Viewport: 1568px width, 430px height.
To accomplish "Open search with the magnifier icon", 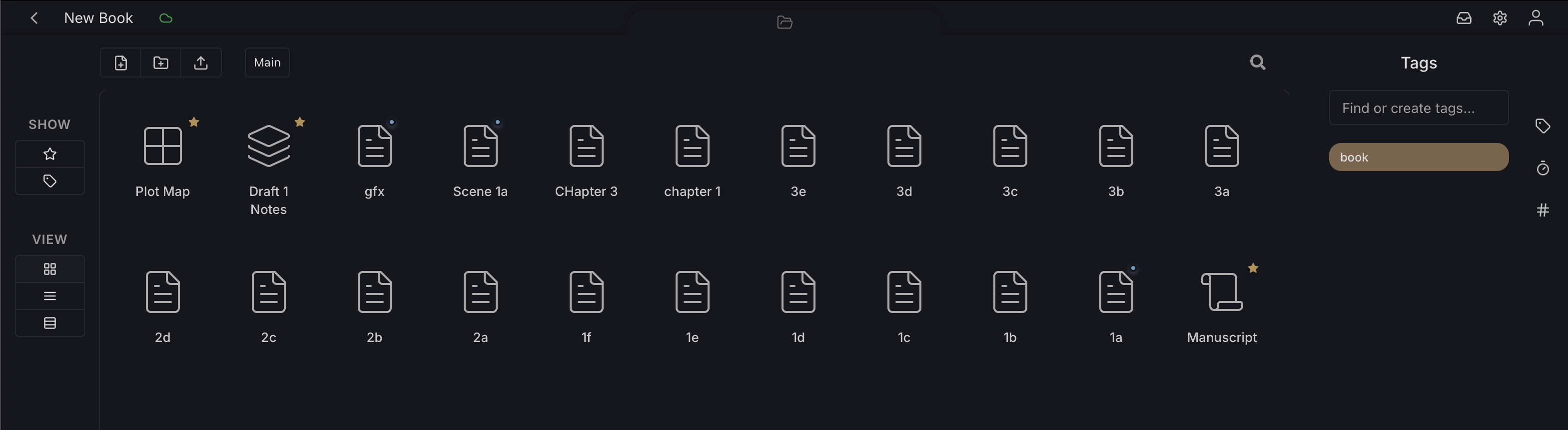I will tap(1258, 62).
